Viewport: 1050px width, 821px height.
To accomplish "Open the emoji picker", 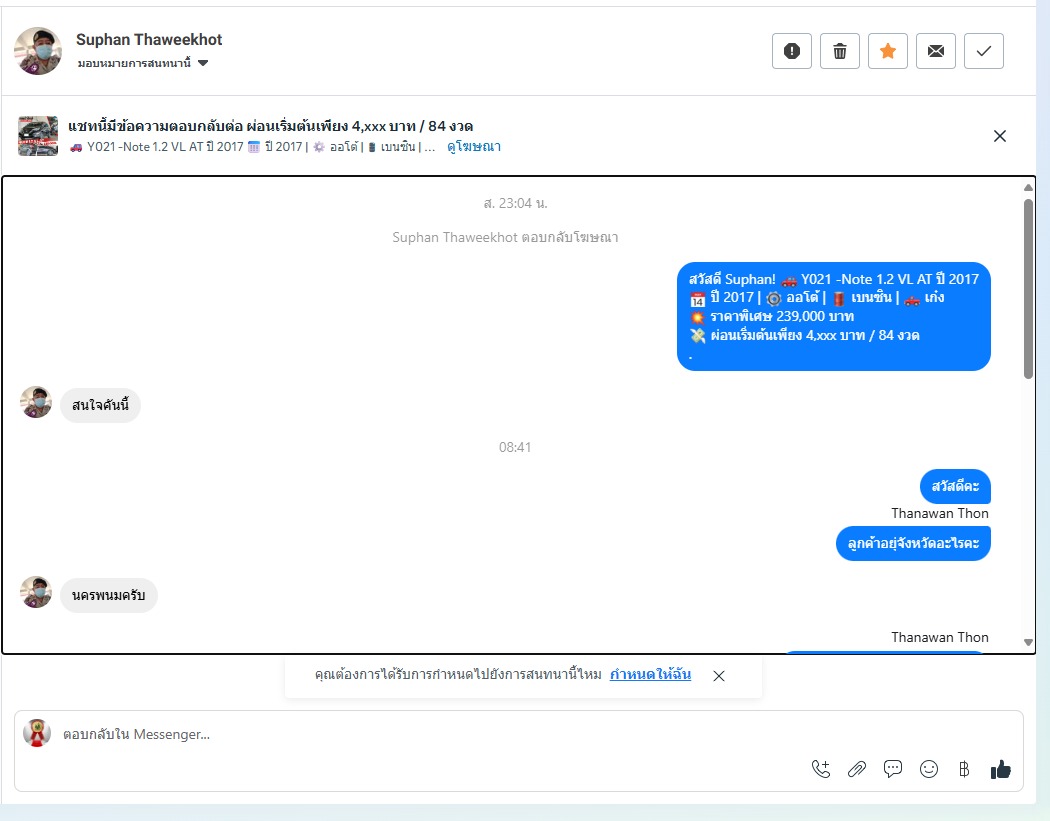I will pos(929,769).
